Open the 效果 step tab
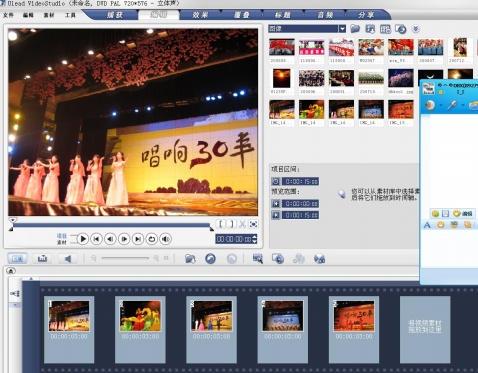This screenshot has height=373, width=478. tap(200, 15)
